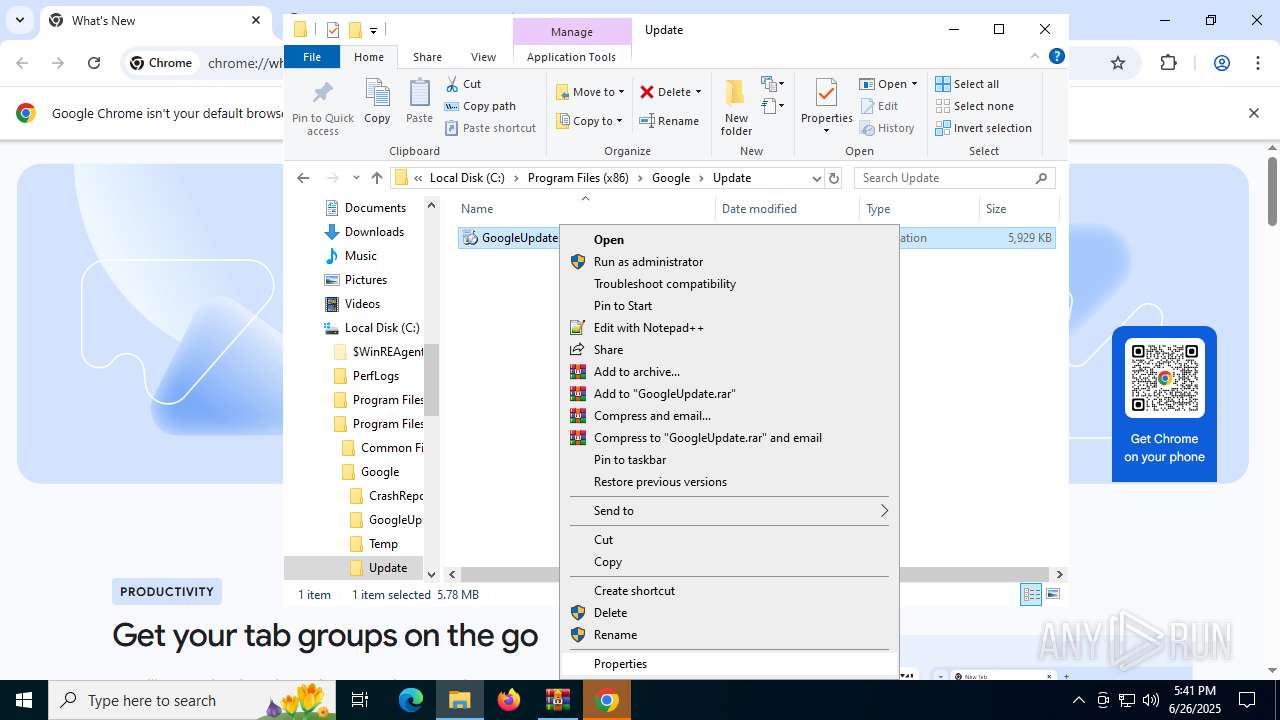Click Copy path in the ribbon

(480, 106)
